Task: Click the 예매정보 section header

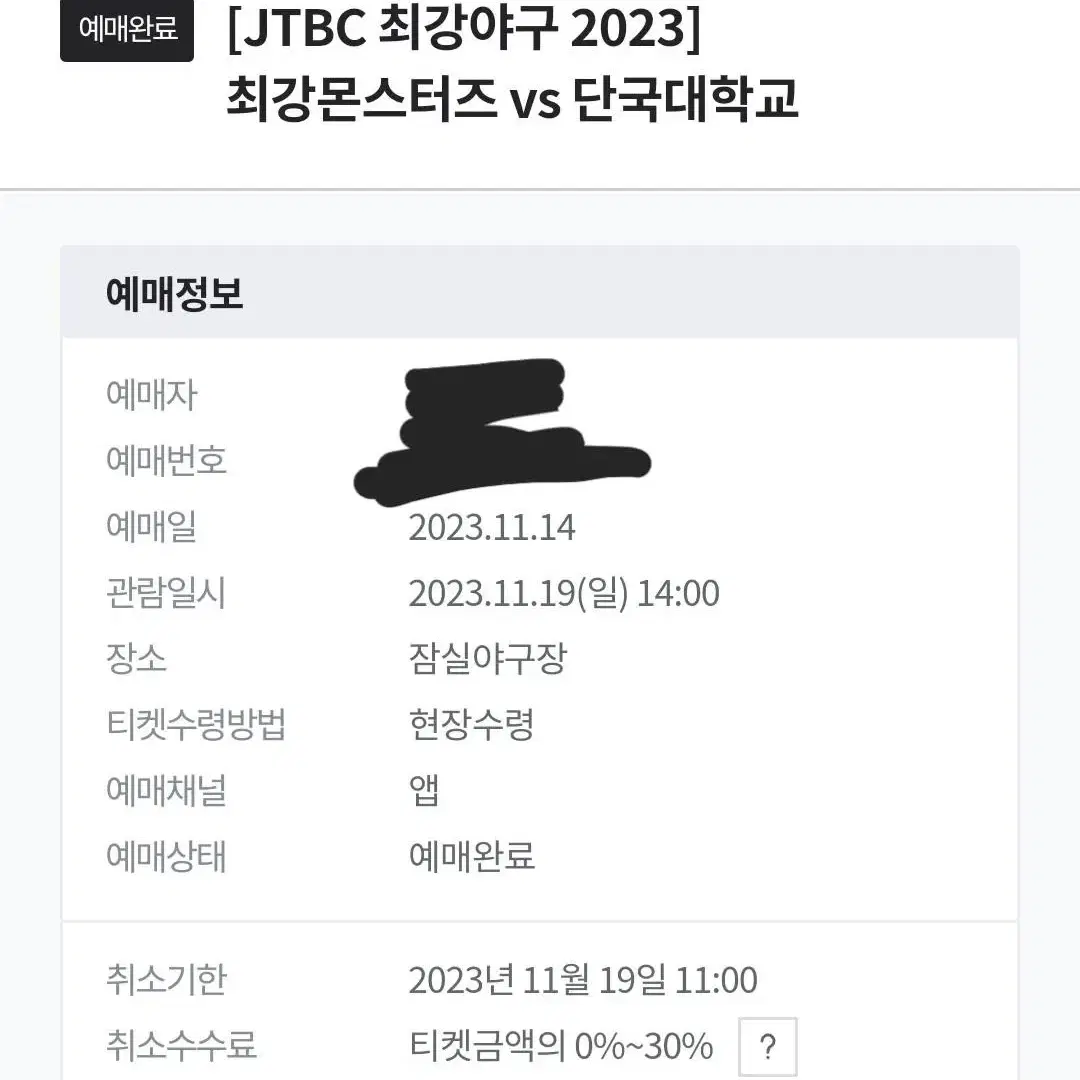Action: 174,293
